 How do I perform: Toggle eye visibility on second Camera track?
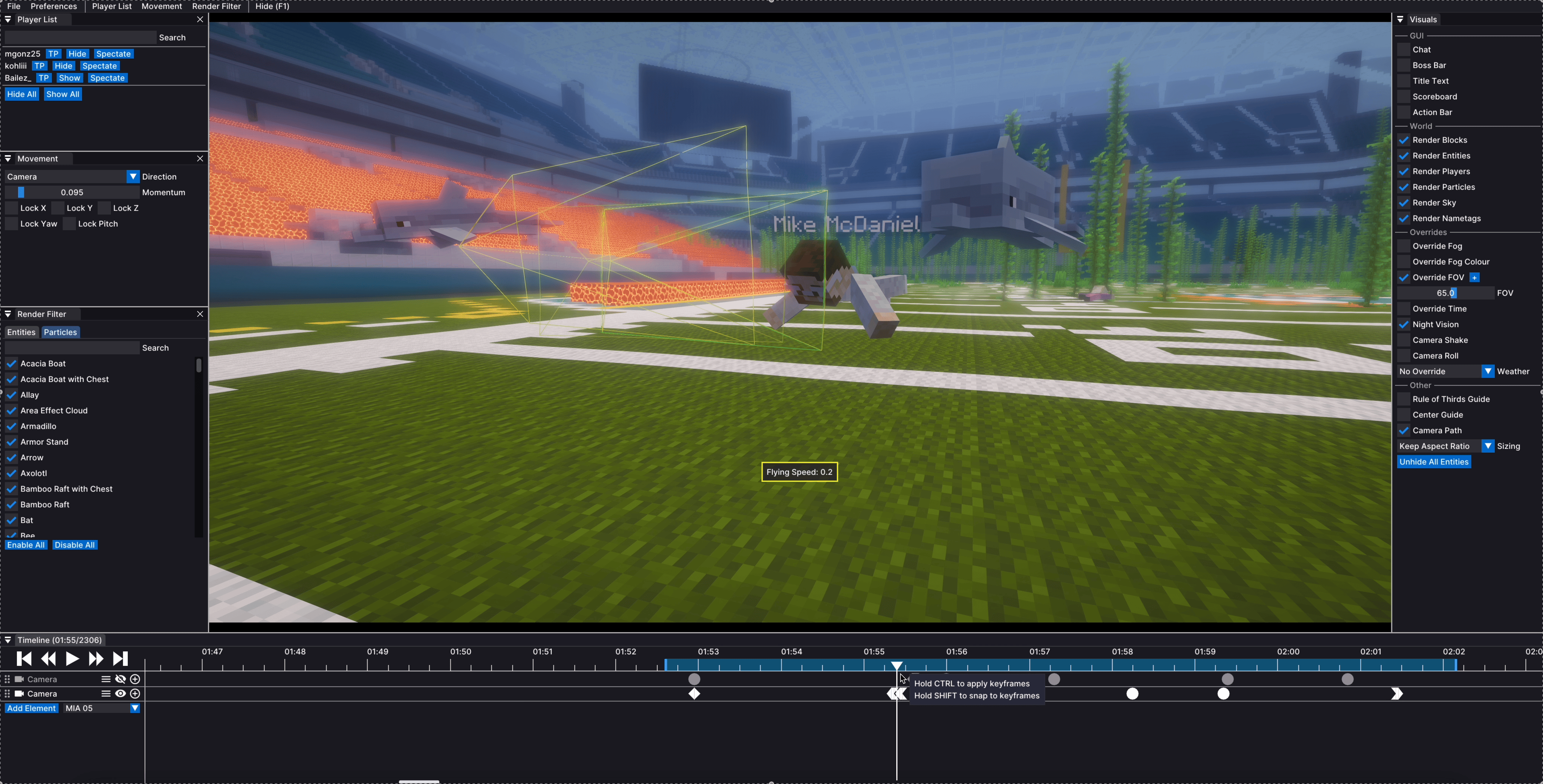121,694
